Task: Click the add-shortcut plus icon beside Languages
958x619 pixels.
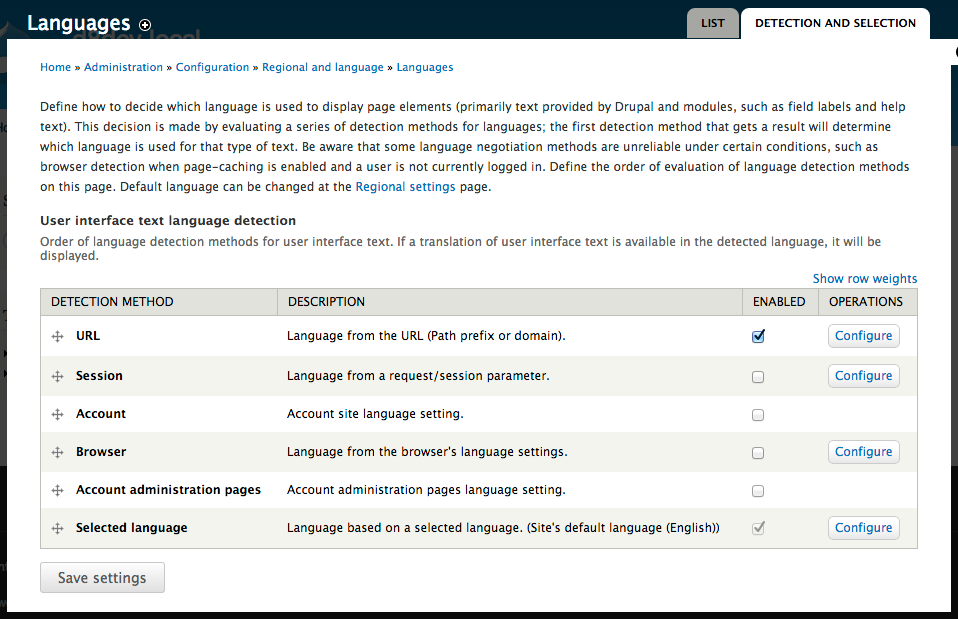Action: pos(145,25)
